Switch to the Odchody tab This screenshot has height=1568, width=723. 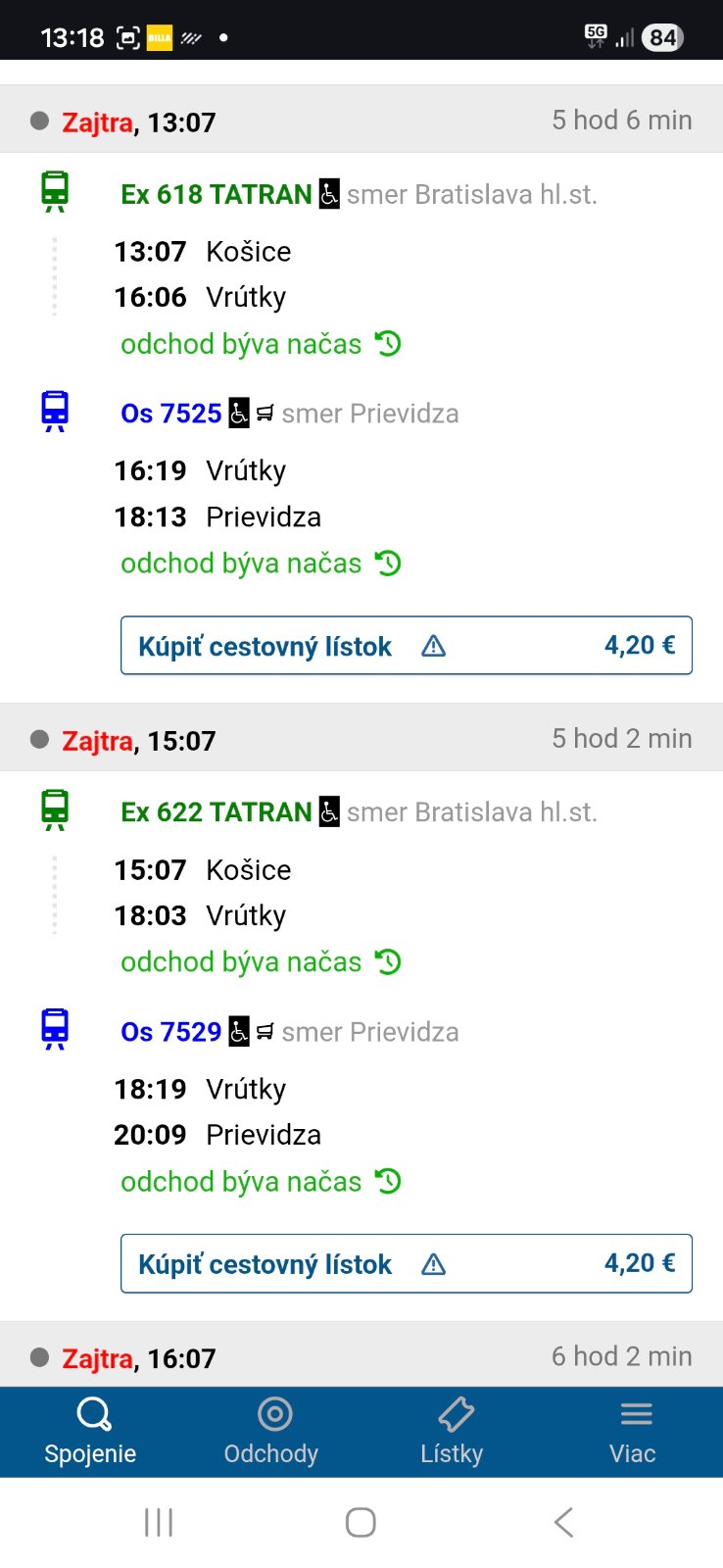tap(271, 1431)
